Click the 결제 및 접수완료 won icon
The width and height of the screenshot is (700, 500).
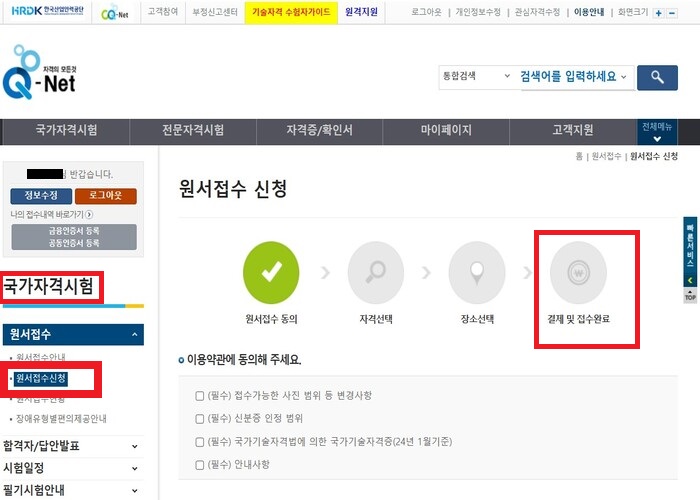point(578,272)
